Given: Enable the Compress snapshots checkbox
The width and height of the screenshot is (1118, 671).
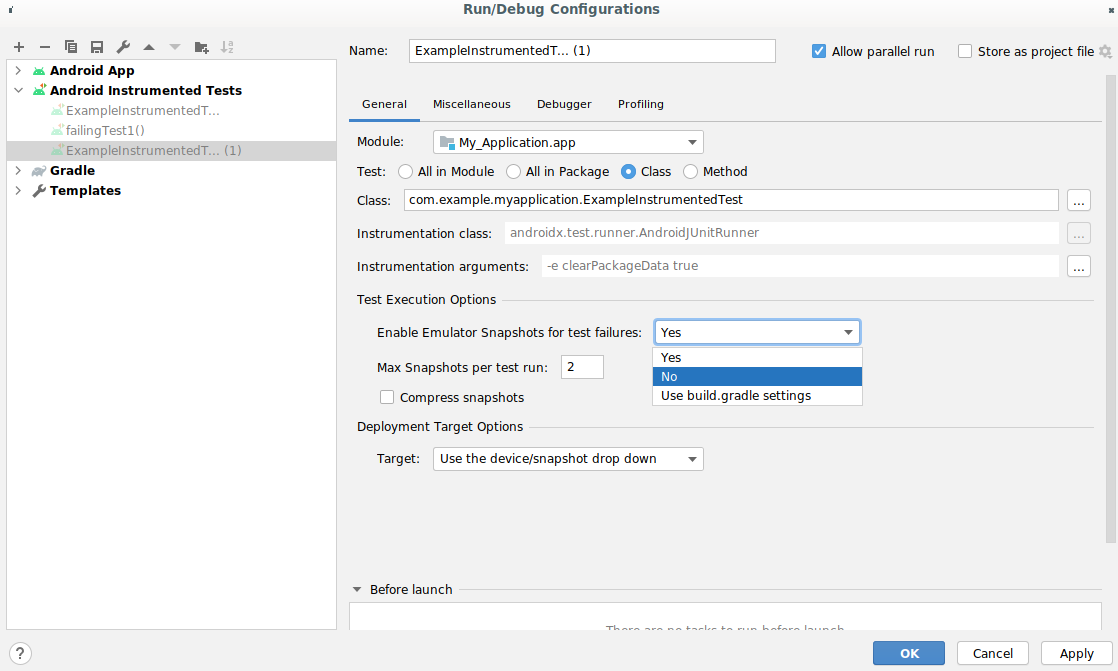Looking at the screenshot, I should [x=387, y=398].
